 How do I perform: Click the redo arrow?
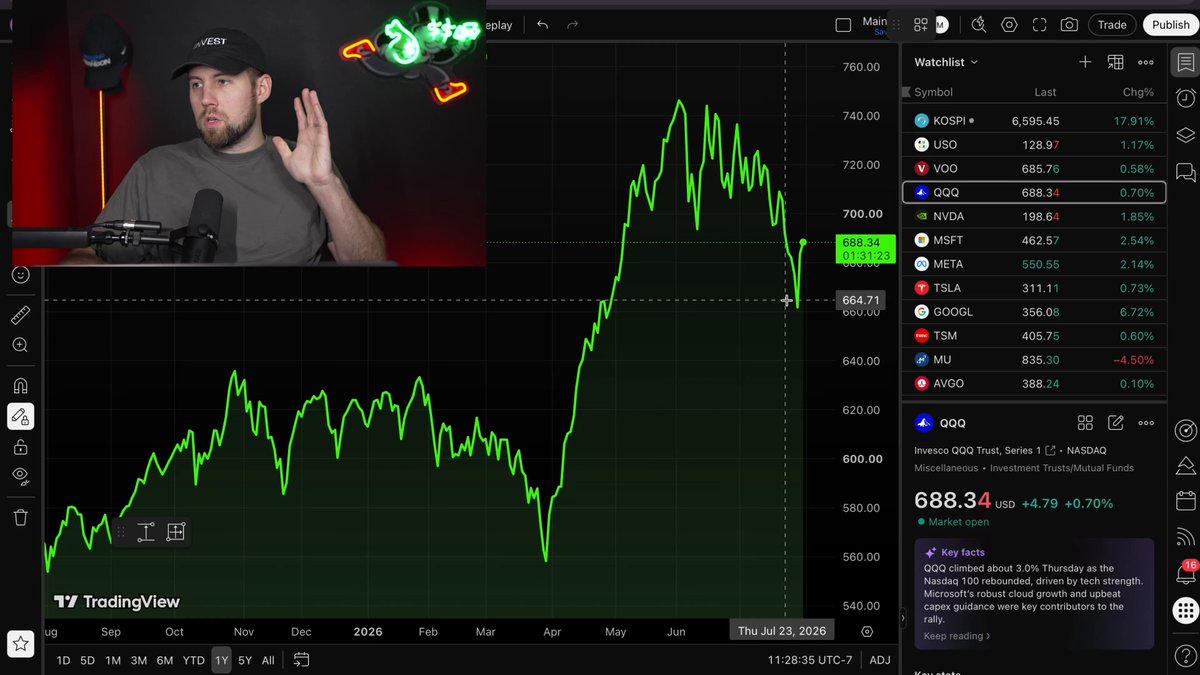(x=572, y=25)
